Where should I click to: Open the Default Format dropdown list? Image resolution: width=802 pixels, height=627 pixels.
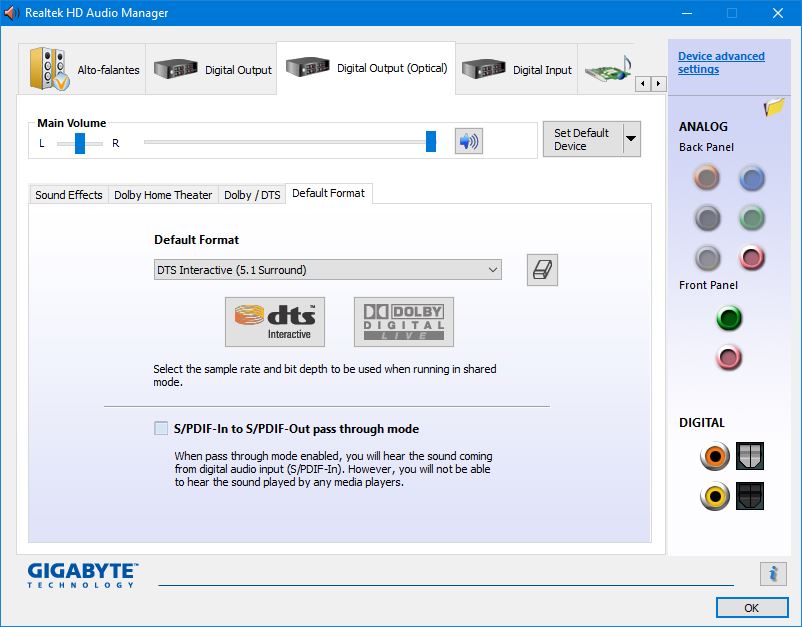coord(327,270)
